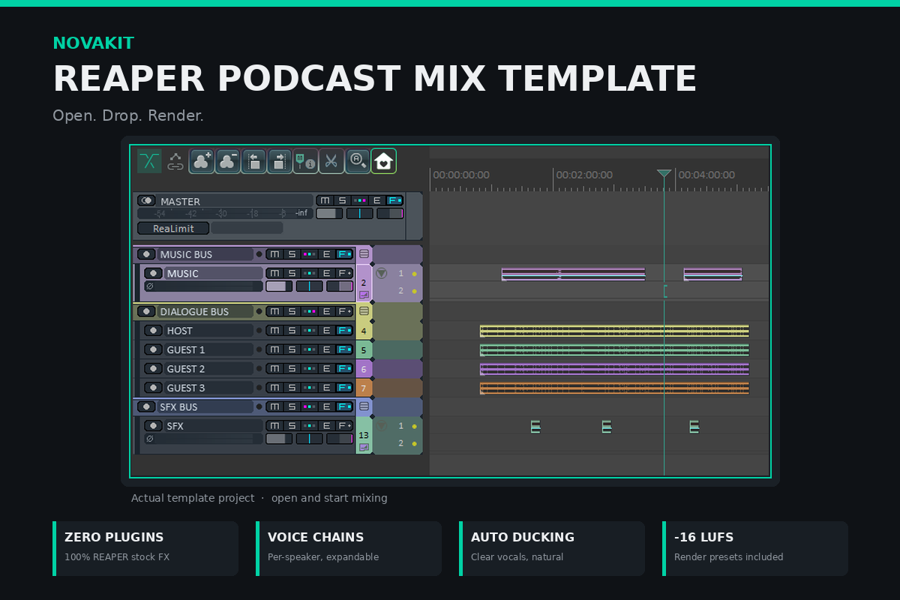Click the SFX track meter icon below number 13
900x600 pixels.
pyautogui.click(x=364, y=447)
